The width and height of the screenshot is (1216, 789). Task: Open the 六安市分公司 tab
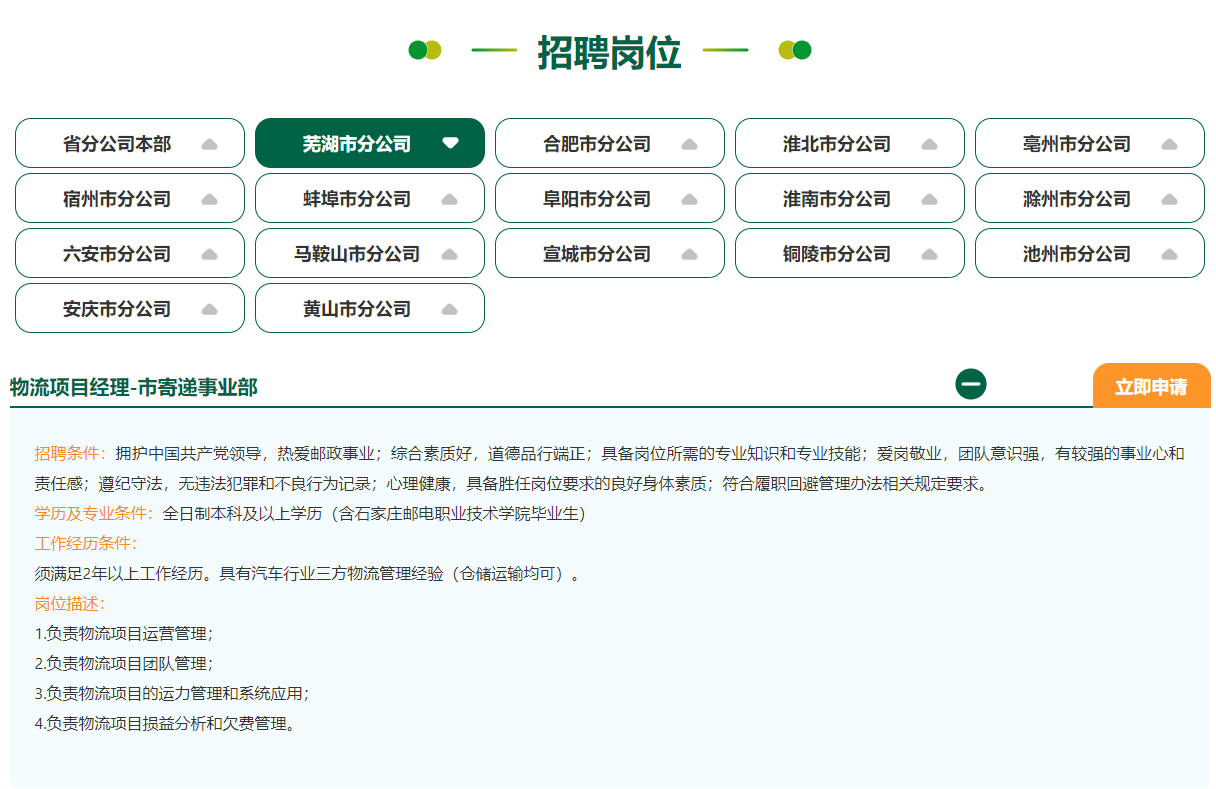130,253
